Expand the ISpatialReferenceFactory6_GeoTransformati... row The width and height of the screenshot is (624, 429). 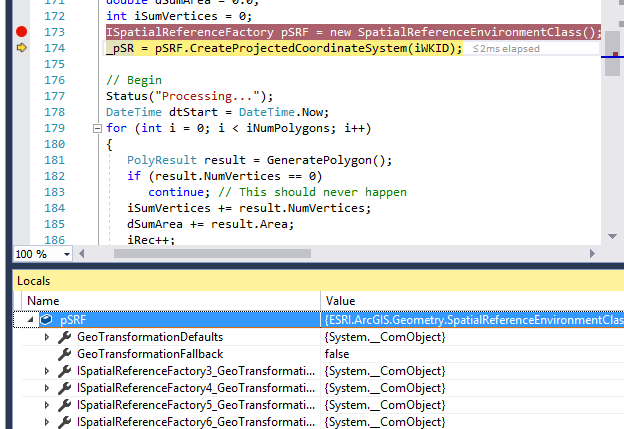coord(47,422)
